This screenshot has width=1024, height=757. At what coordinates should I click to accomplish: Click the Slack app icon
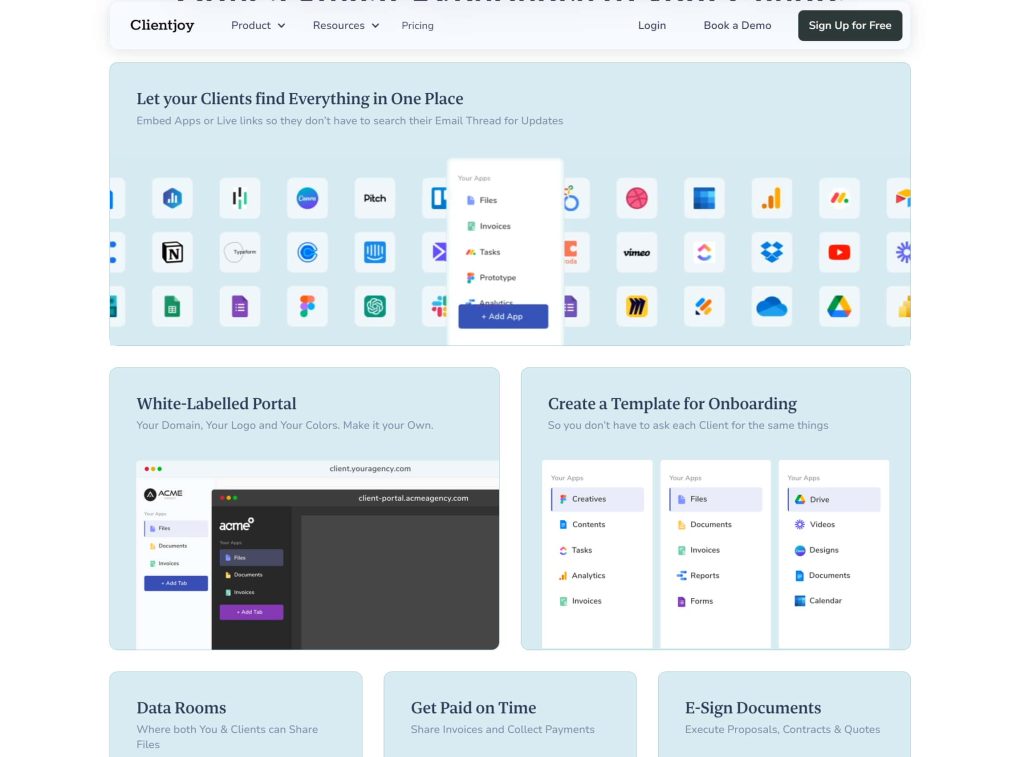(436, 306)
